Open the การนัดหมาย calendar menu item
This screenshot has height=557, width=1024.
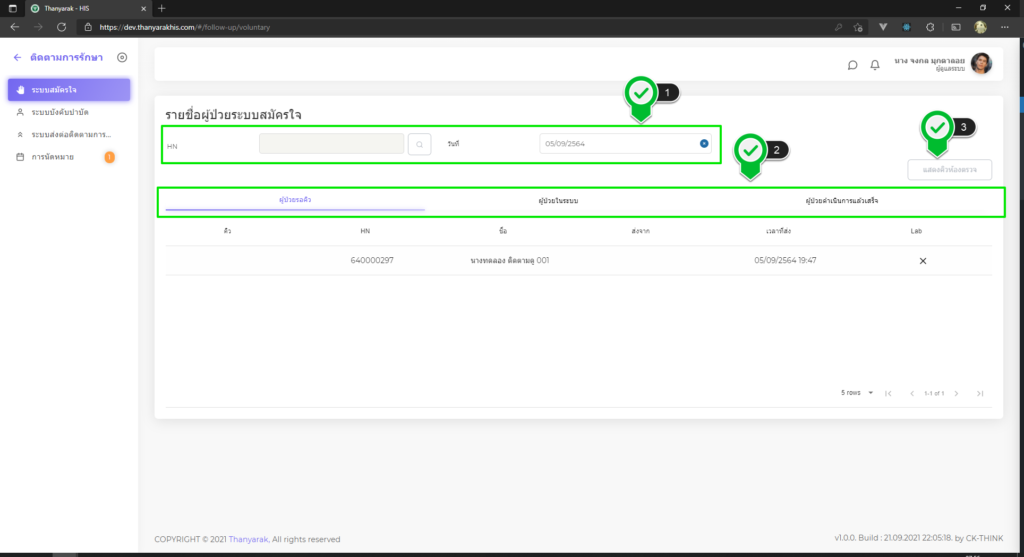pos(52,157)
